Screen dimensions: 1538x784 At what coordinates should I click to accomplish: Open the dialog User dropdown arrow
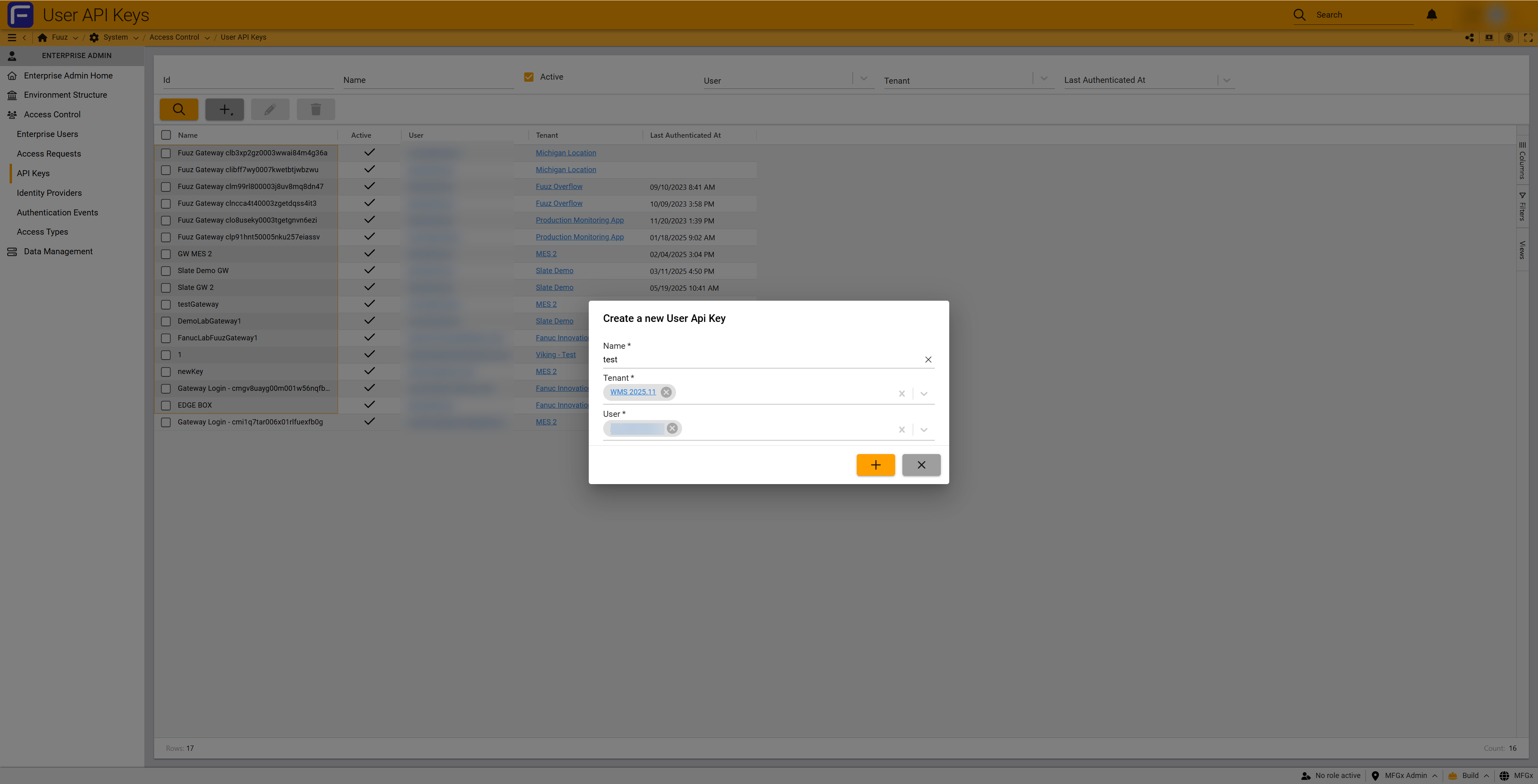(924, 429)
